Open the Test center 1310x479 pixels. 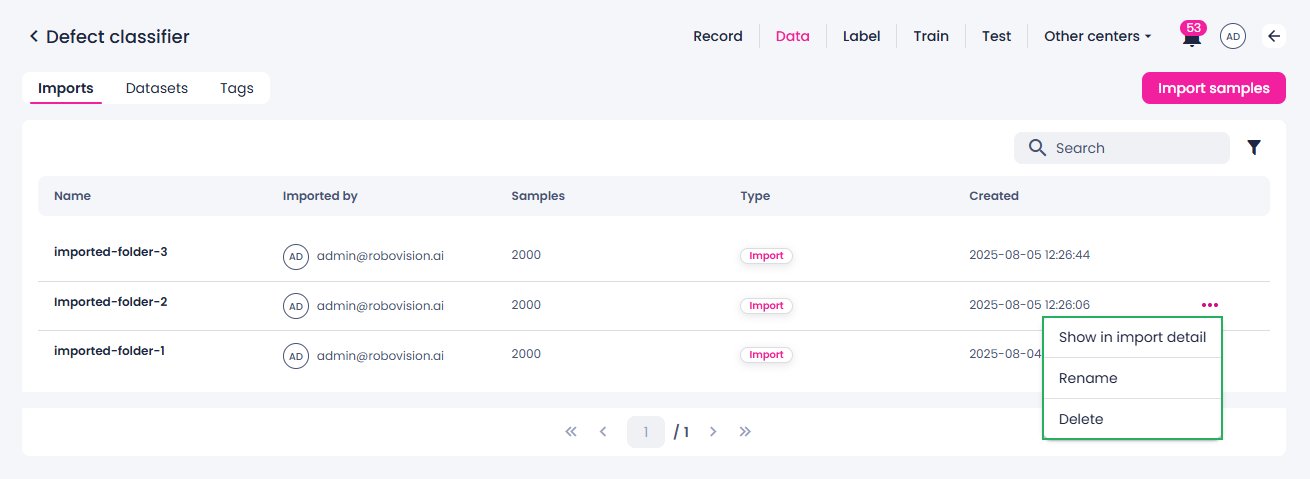997,36
